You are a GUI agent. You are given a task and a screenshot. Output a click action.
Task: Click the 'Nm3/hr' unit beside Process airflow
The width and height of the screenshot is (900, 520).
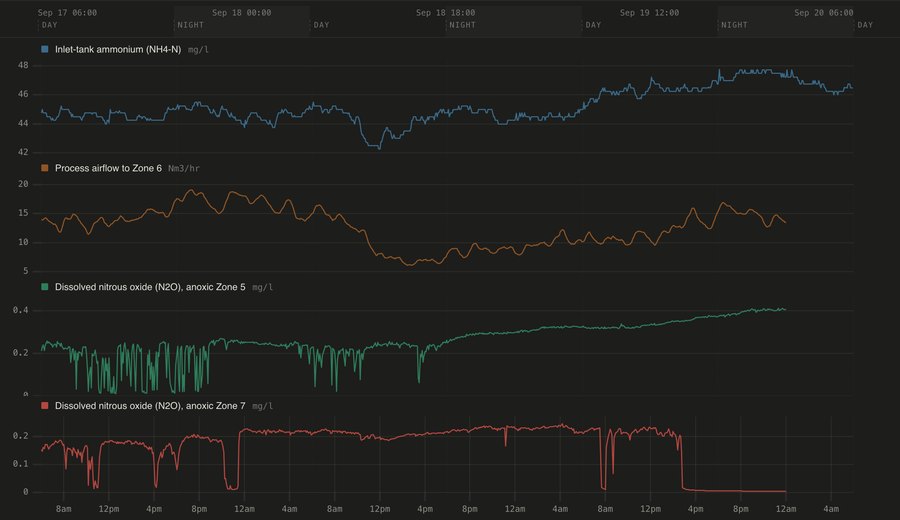(184, 169)
